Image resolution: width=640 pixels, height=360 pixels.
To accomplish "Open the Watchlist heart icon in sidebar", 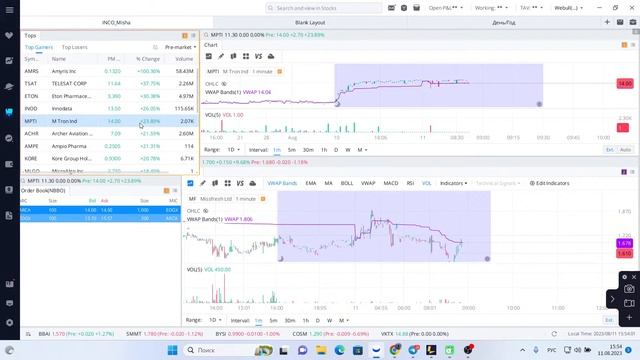I will tap(9, 36).
